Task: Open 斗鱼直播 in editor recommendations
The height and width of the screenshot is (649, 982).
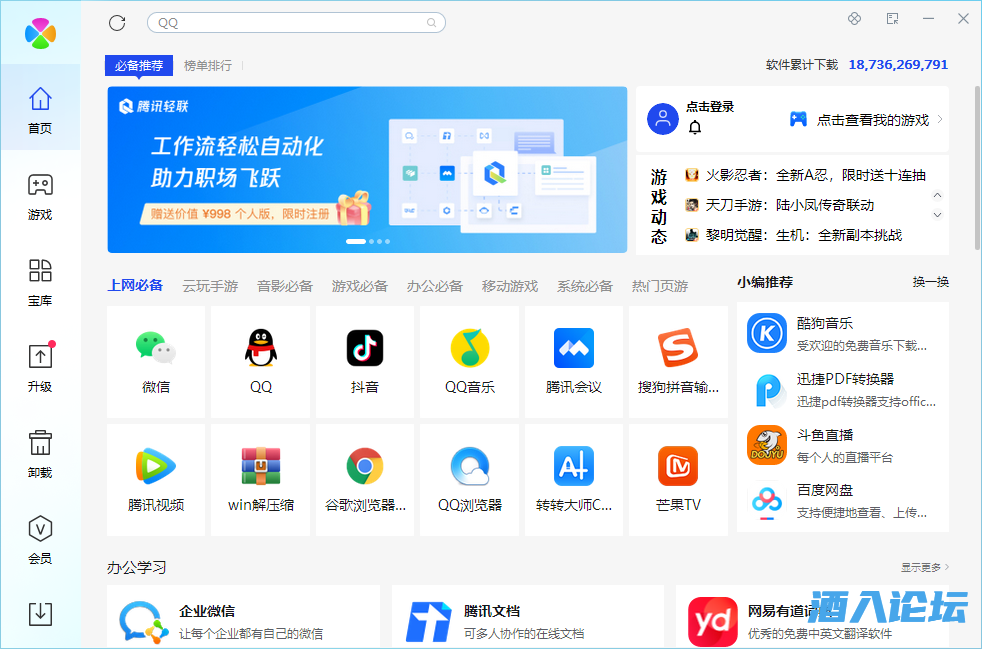Action: coord(842,445)
